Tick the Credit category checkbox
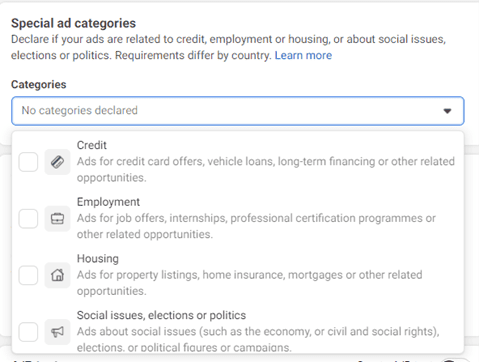This screenshot has width=479, height=362. tap(28, 162)
